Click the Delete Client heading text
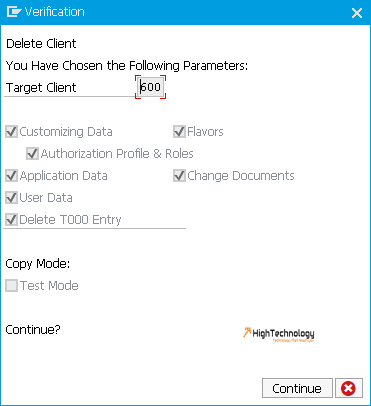This screenshot has height=406, width=371. [41, 44]
